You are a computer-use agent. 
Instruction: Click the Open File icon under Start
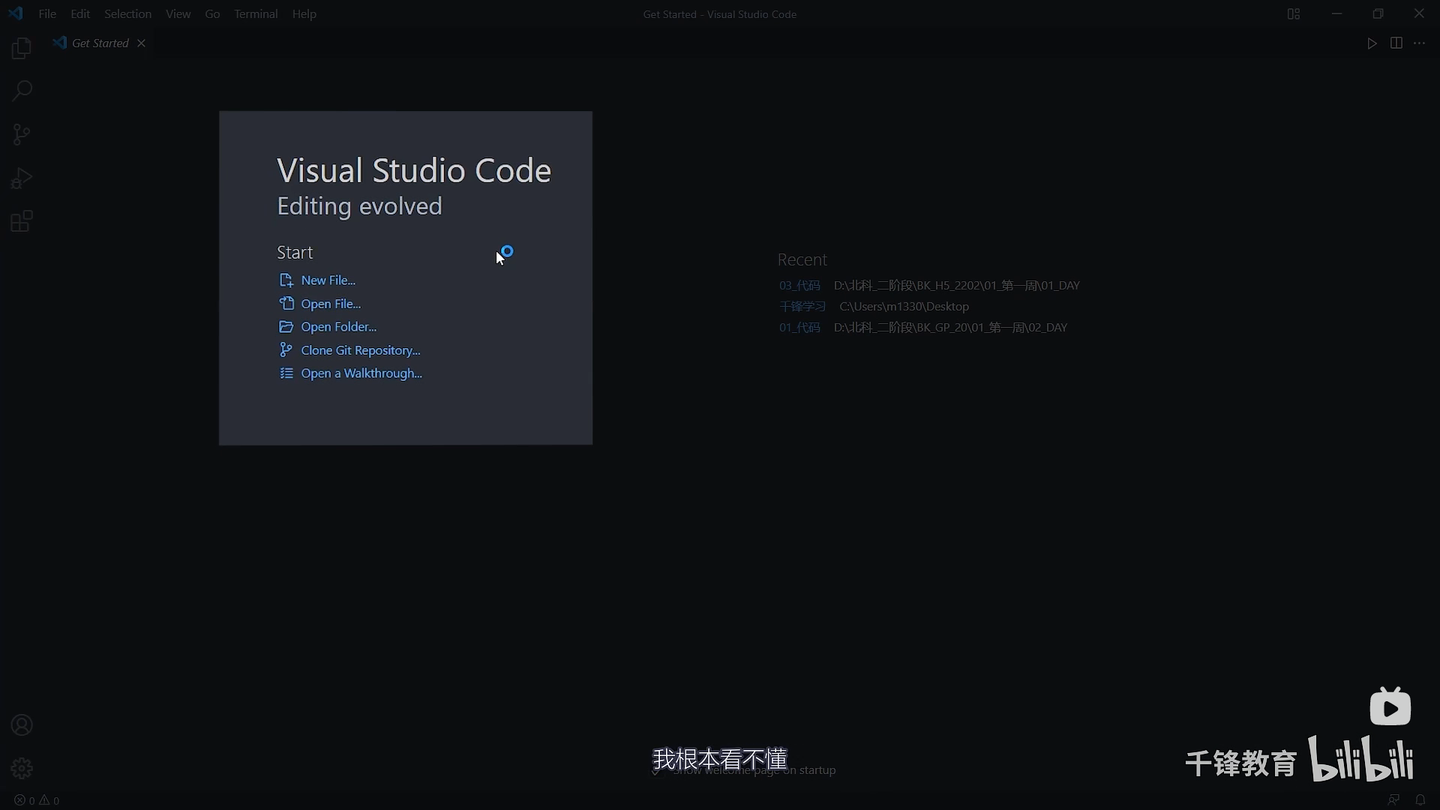(286, 303)
